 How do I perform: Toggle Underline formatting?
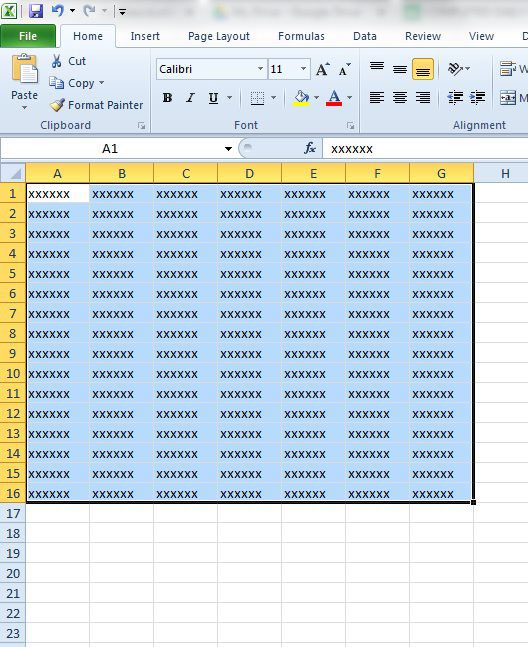coord(213,98)
